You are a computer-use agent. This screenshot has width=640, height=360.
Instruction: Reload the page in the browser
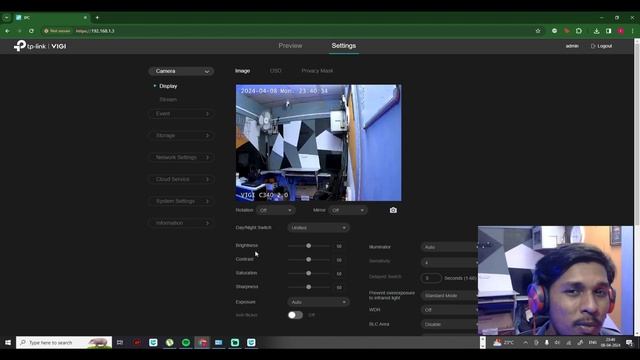point(31,31)
